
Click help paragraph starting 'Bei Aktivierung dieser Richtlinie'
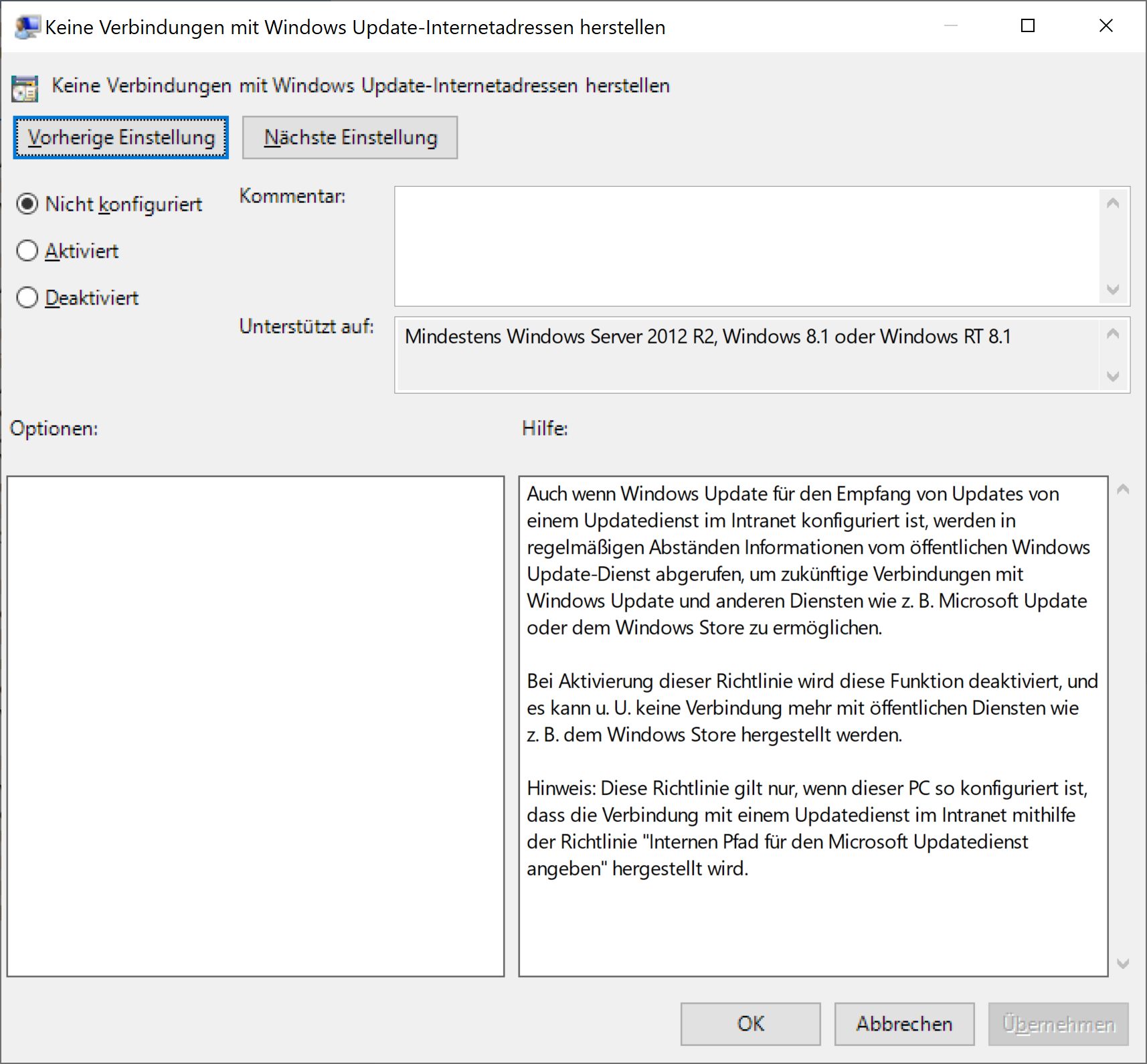coord(812,708)
